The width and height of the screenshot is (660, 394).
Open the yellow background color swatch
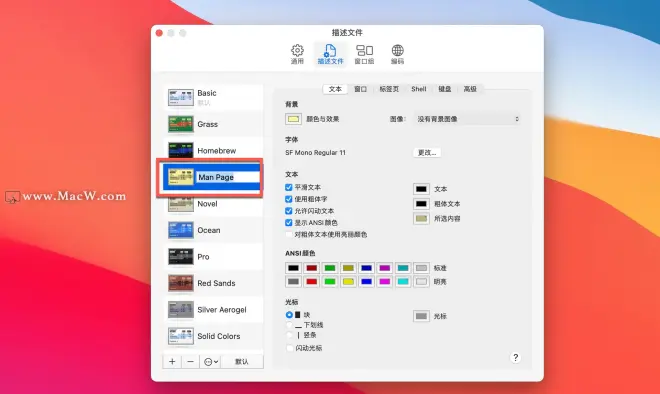[x=293, y=119]
